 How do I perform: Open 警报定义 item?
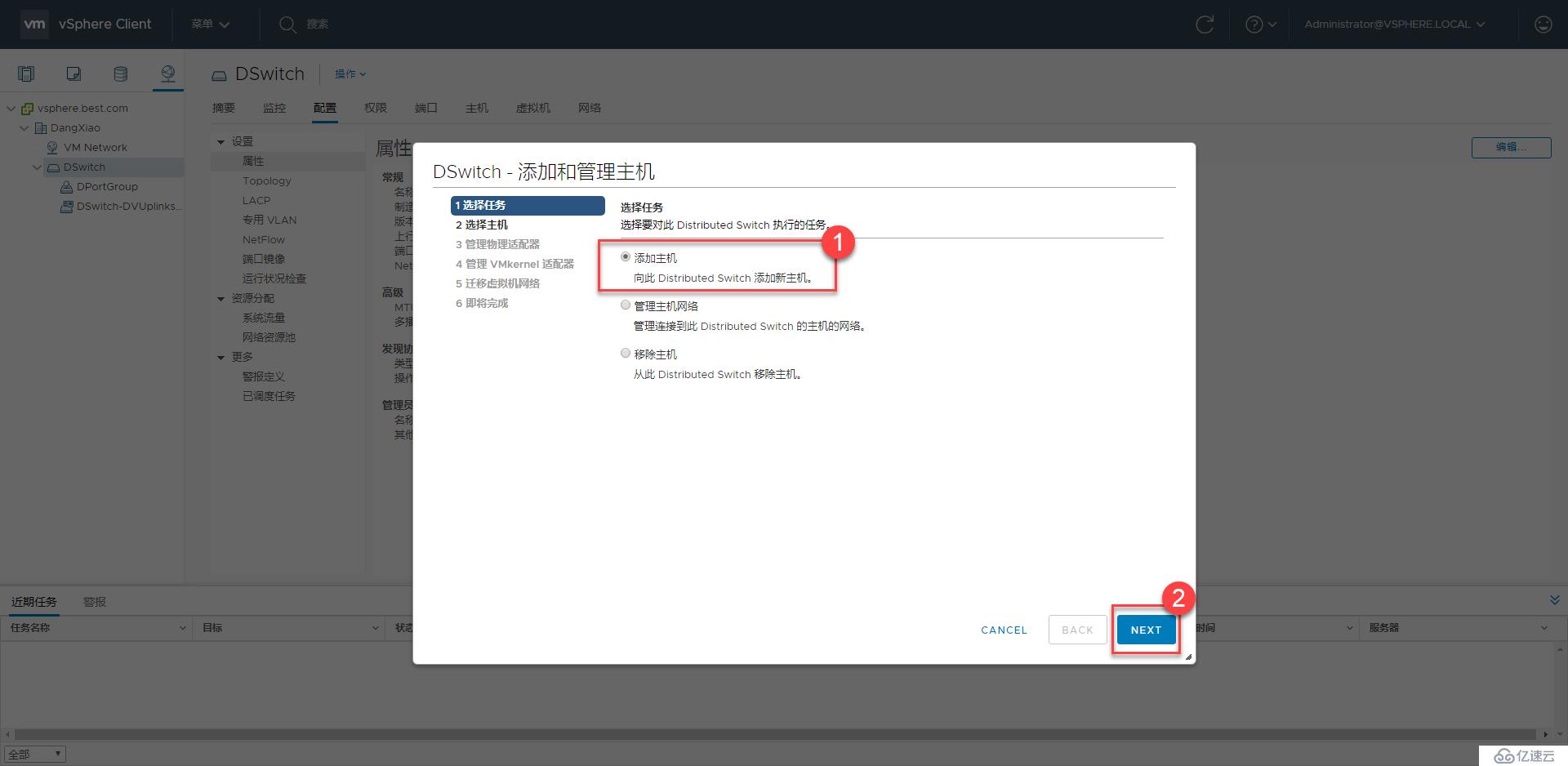click(x=263, y=376)
